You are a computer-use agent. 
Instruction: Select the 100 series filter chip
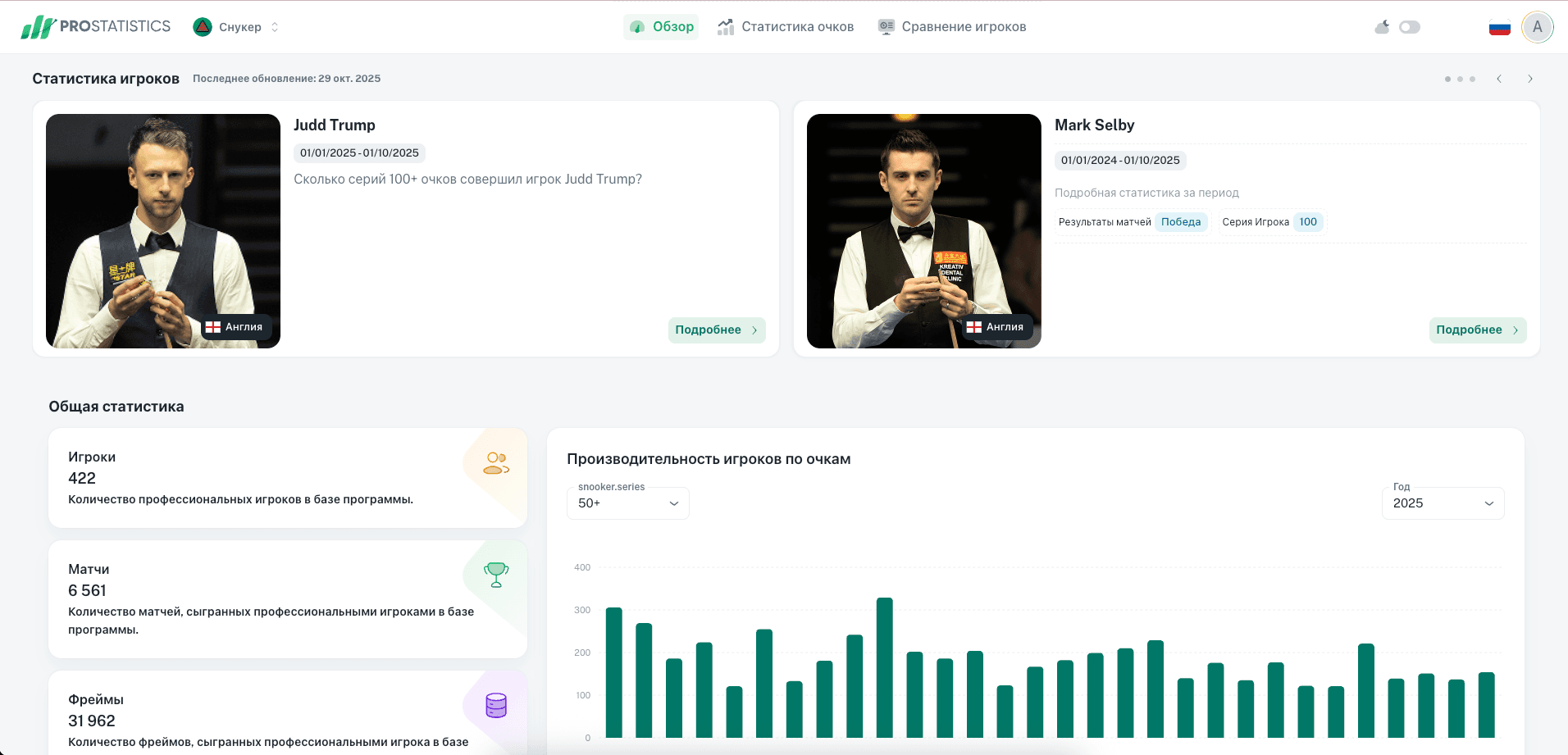coord(1307,221)
